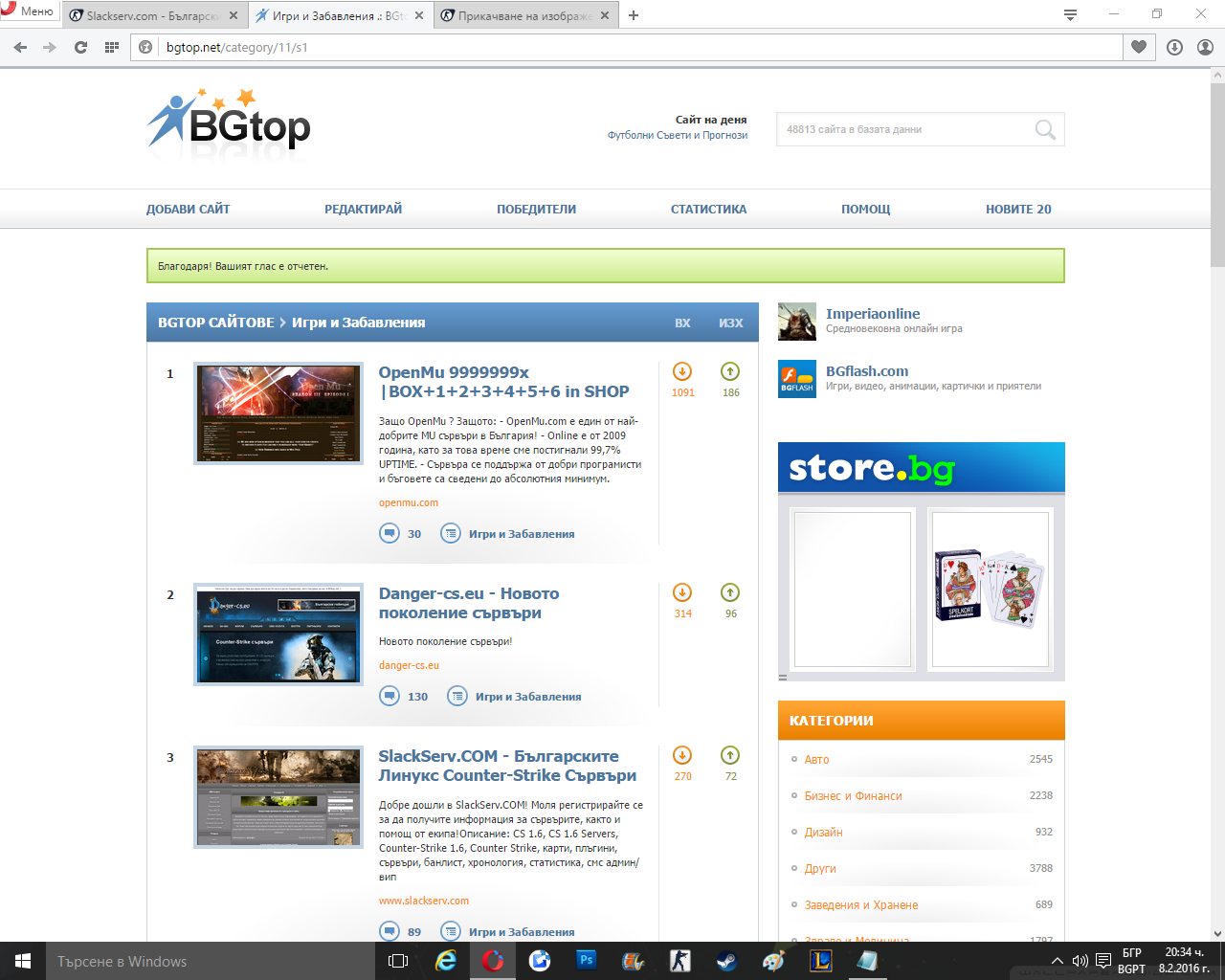Open Дизайн category
The image size is (1225, 980).
click(x=824, y=832)
